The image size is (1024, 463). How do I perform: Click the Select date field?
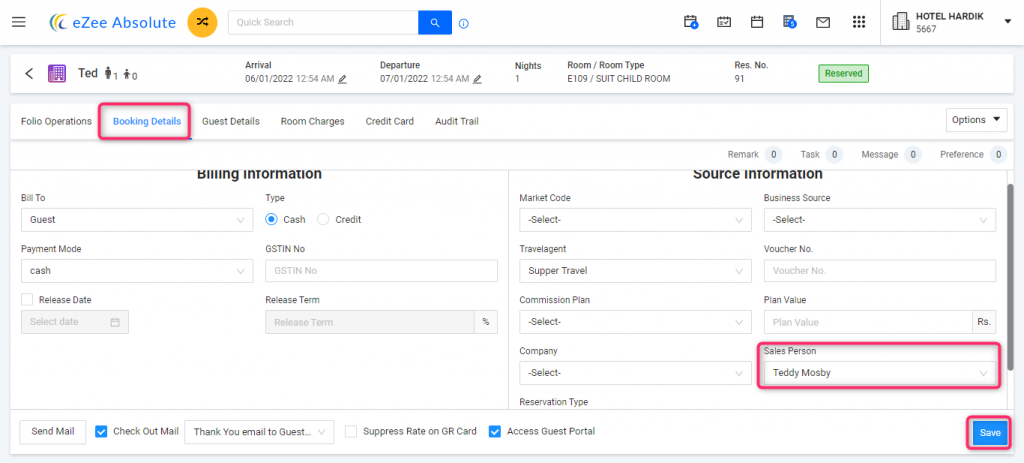point(74,322)
